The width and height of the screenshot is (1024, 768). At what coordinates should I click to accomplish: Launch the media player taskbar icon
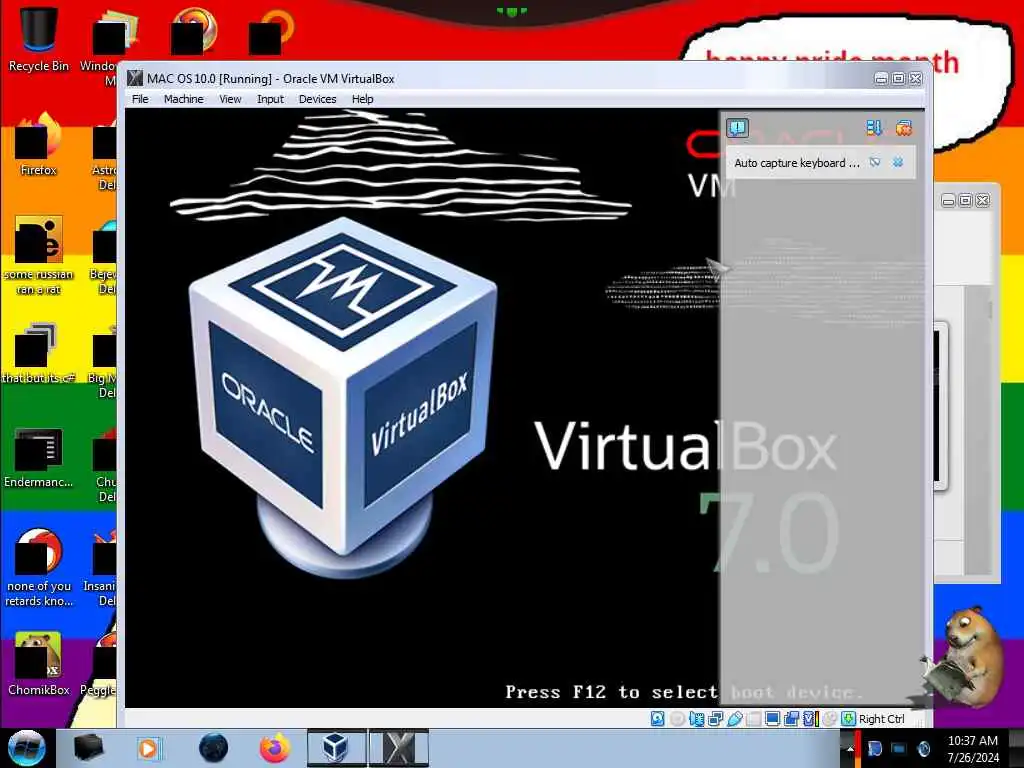tap(148, 748)
